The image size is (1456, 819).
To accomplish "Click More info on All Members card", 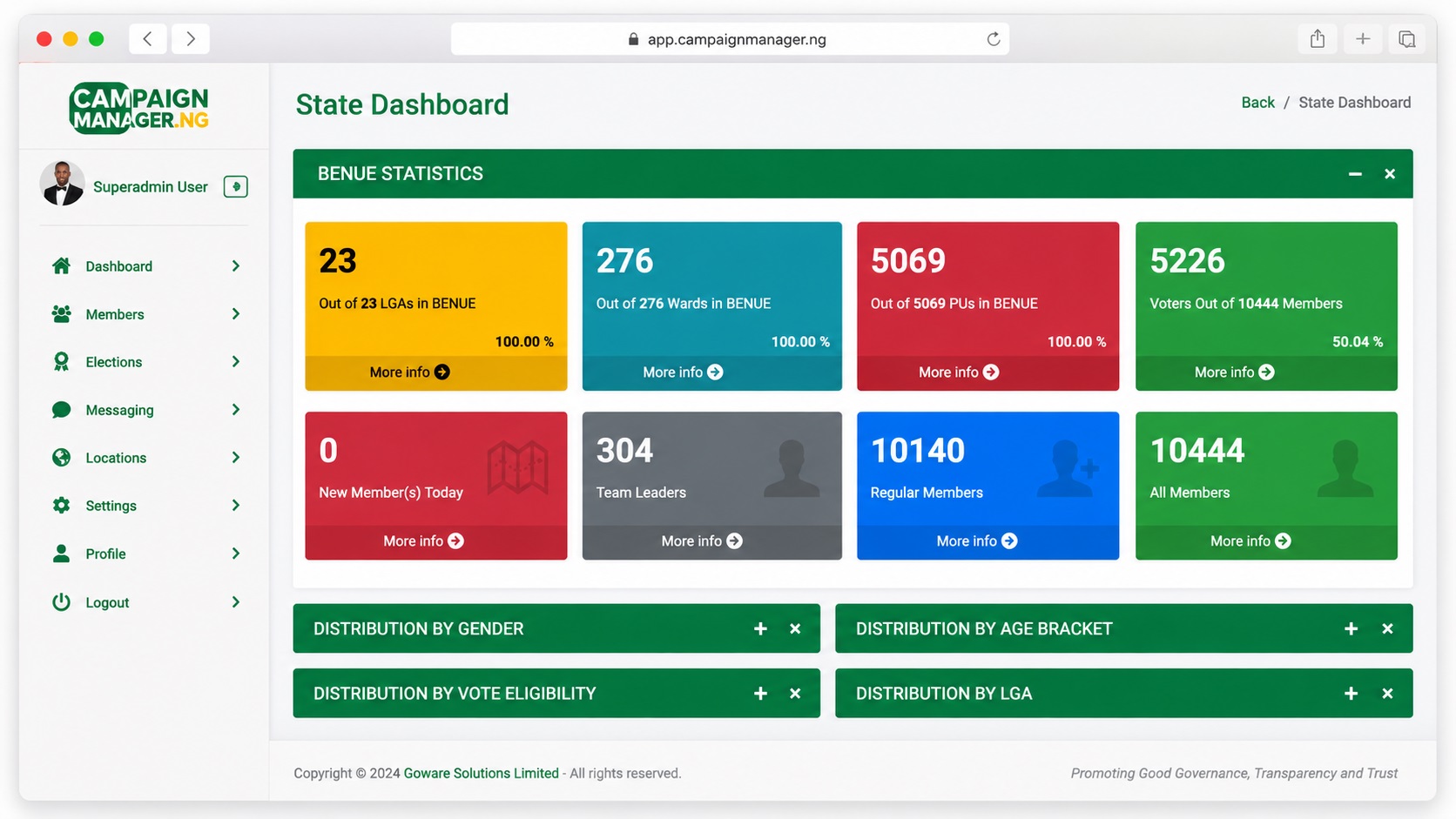I will coord(1250,540).
